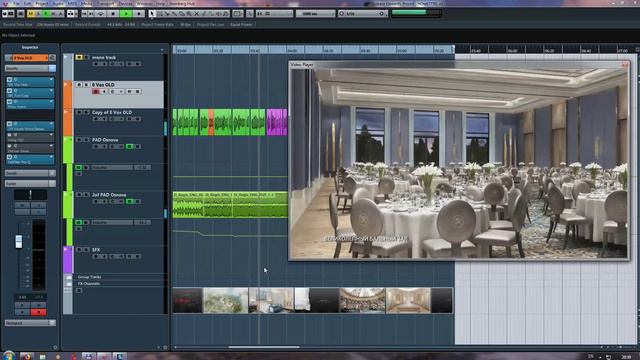This screenshot has width=640, height=360.
Task: Open the second insert slot dropdown arrow
Action: tap(51, 91)
